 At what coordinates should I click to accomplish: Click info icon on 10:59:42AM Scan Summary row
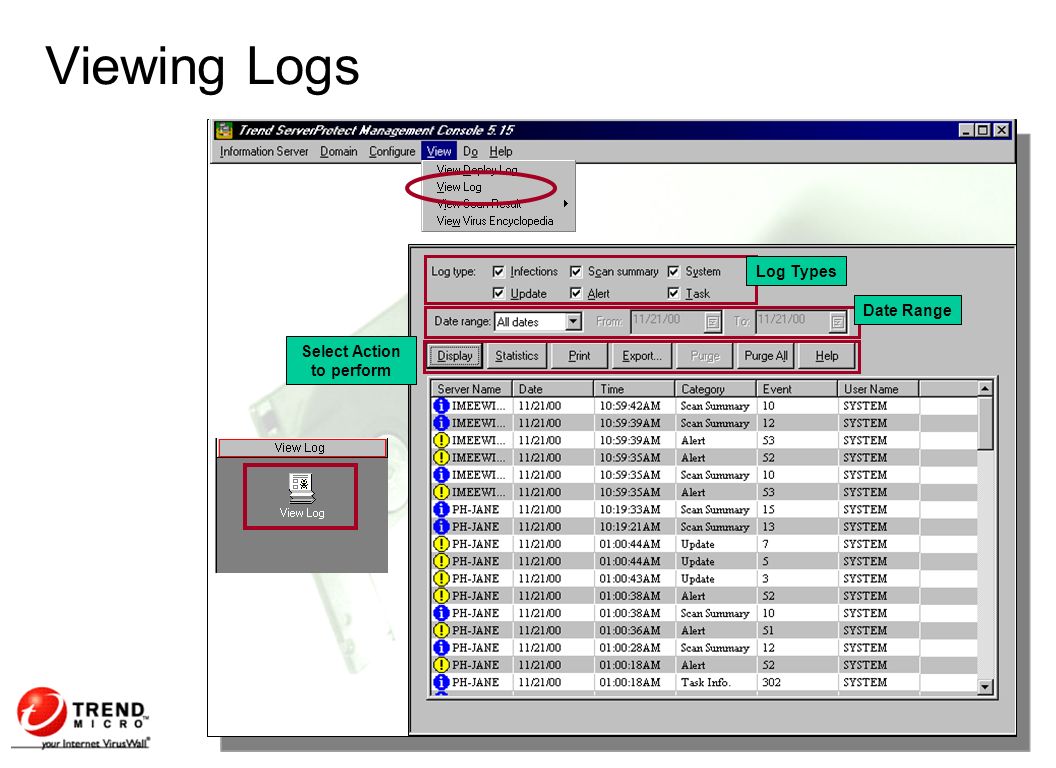point(441,406)
